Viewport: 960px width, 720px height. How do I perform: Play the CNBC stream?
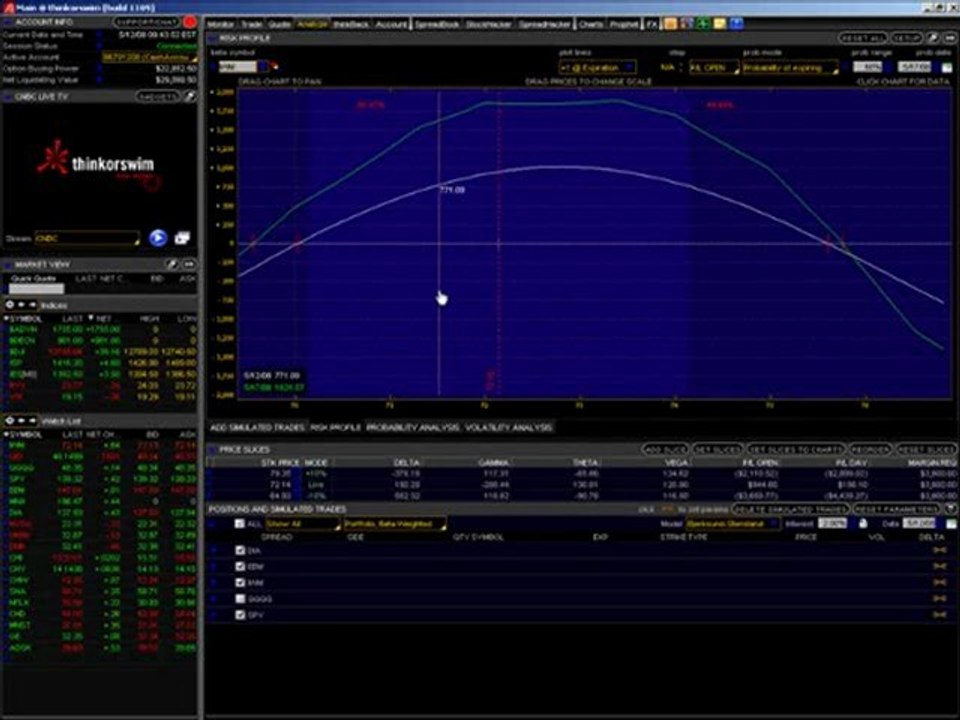coord(158,238)
